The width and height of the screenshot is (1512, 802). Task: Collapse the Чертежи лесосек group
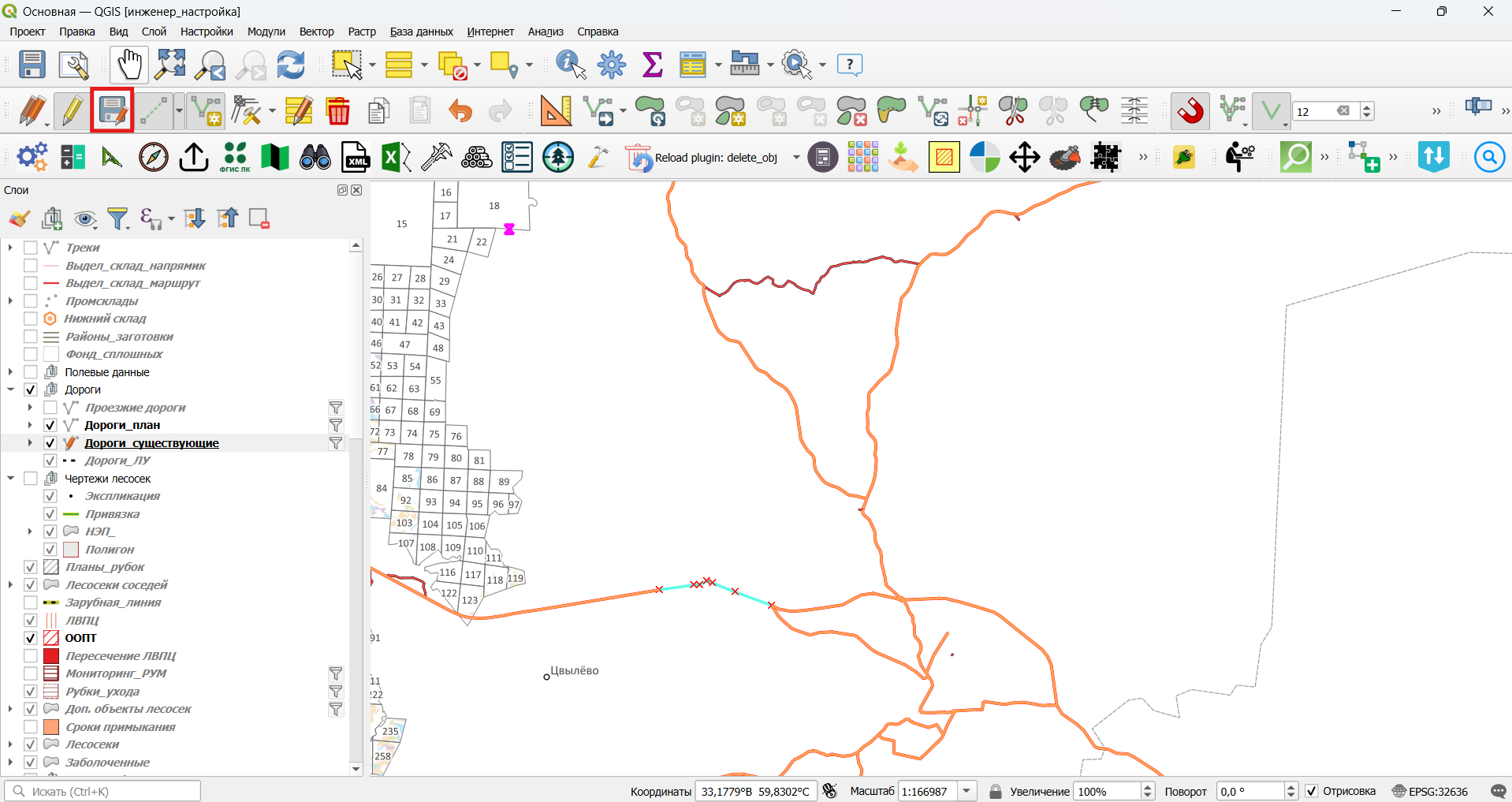click(x=11, y=479)
